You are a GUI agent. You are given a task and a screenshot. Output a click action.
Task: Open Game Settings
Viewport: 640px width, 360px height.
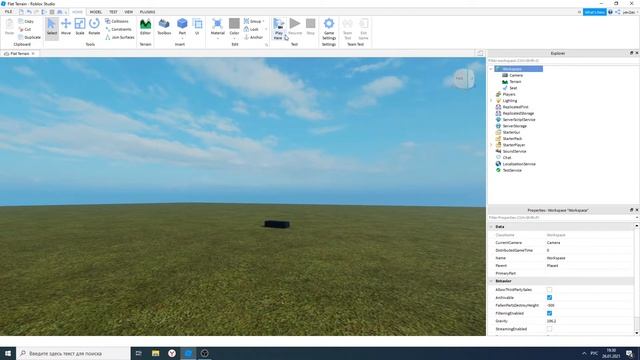tap(329, 29)
